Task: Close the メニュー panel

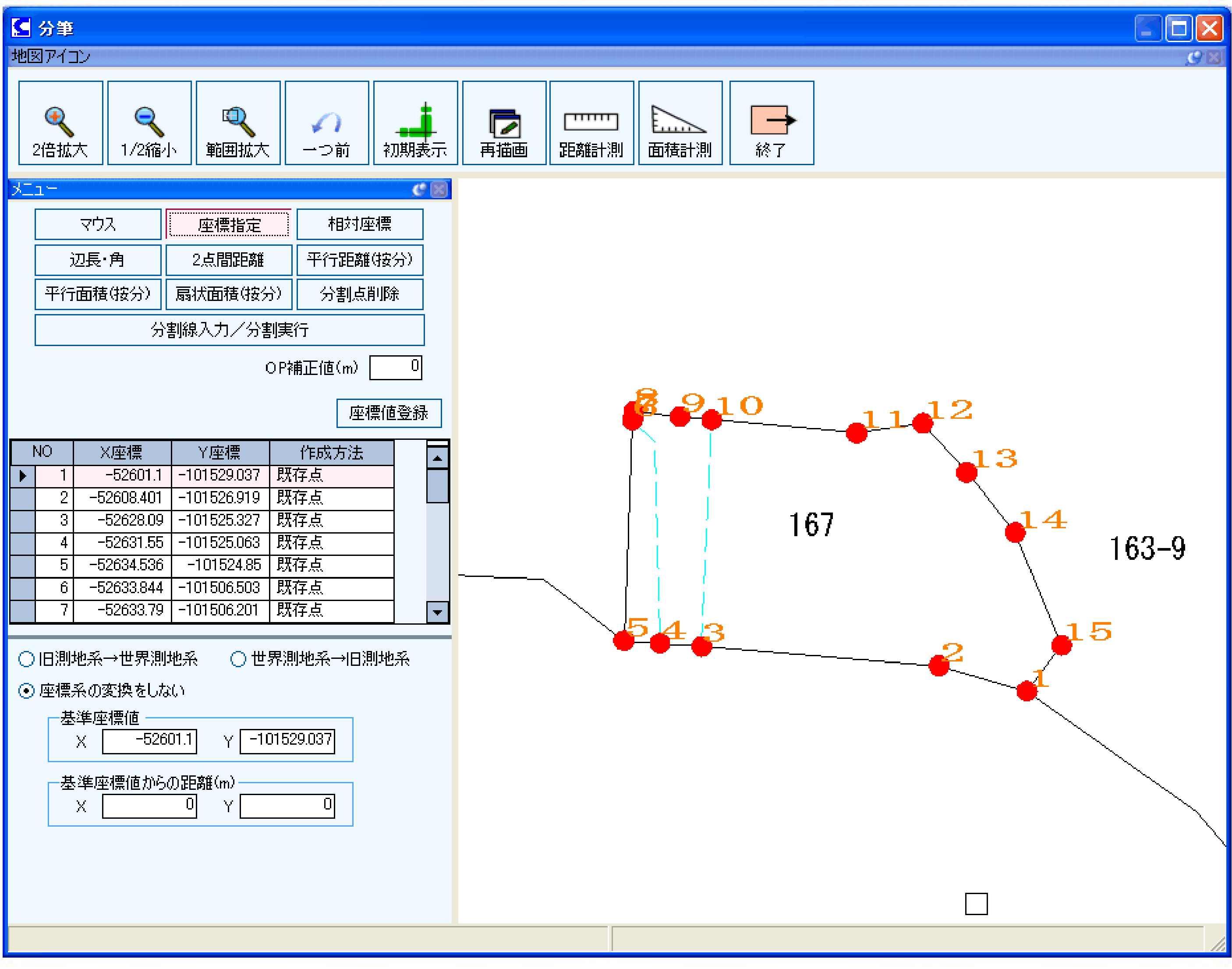Action: tap(439, 190)
